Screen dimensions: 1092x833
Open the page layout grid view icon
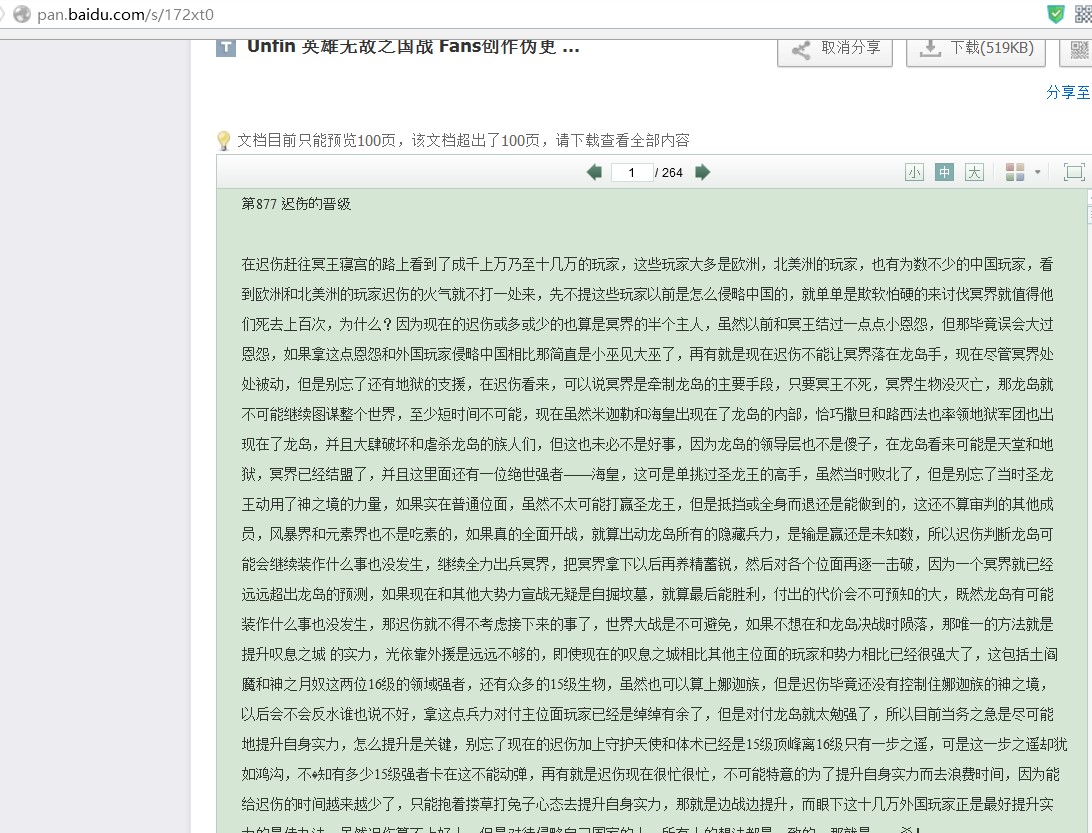[x=1015, y=172]
